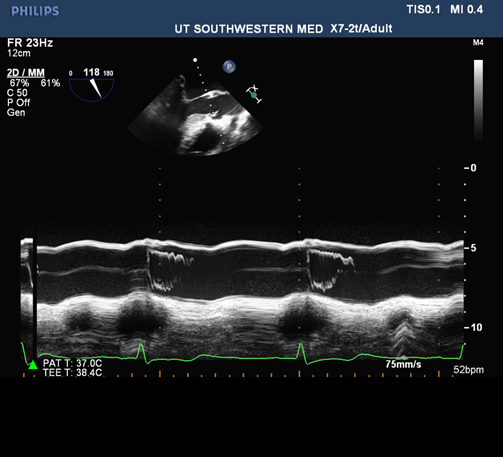
Task: Click the 12cm depth setting label
Action: (19, 53)
